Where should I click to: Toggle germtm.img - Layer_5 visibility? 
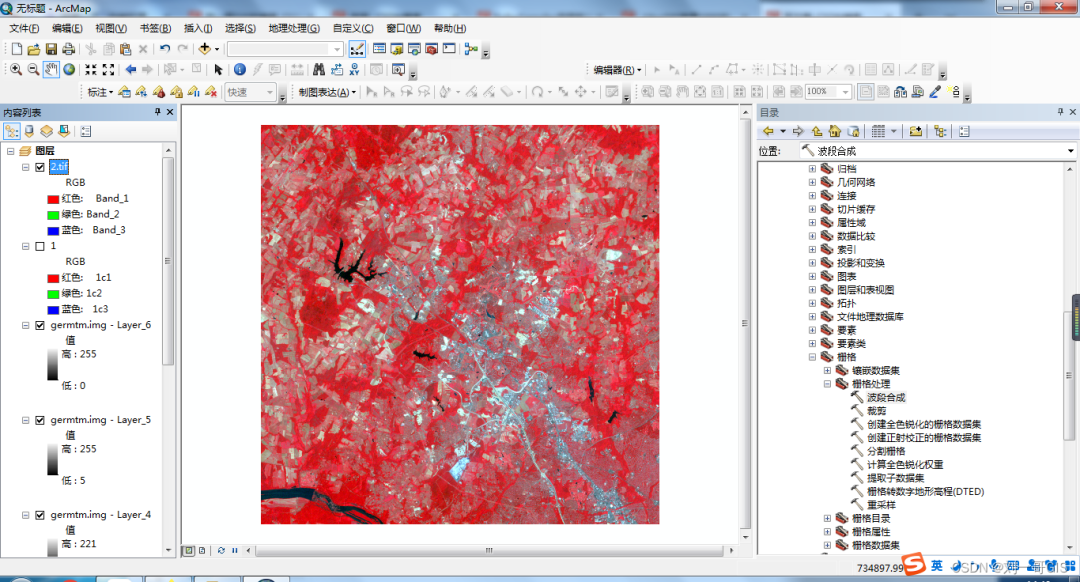click(x=40, y=420)
